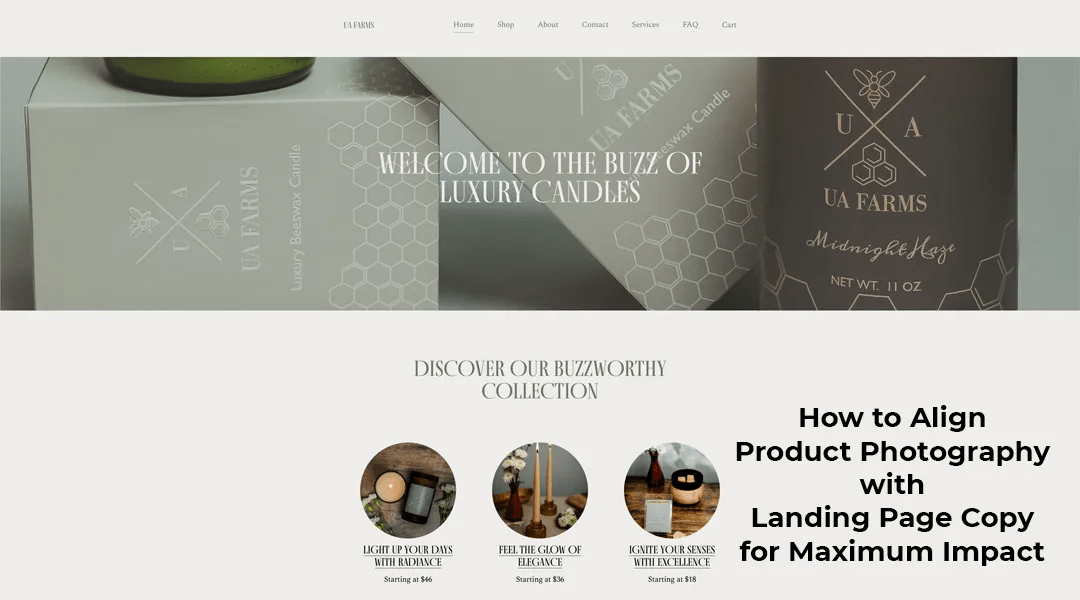Click the jar candle circular thumbnail
Image resolution: width=1080 pixels, height=600 pixels.
point(408,490)
